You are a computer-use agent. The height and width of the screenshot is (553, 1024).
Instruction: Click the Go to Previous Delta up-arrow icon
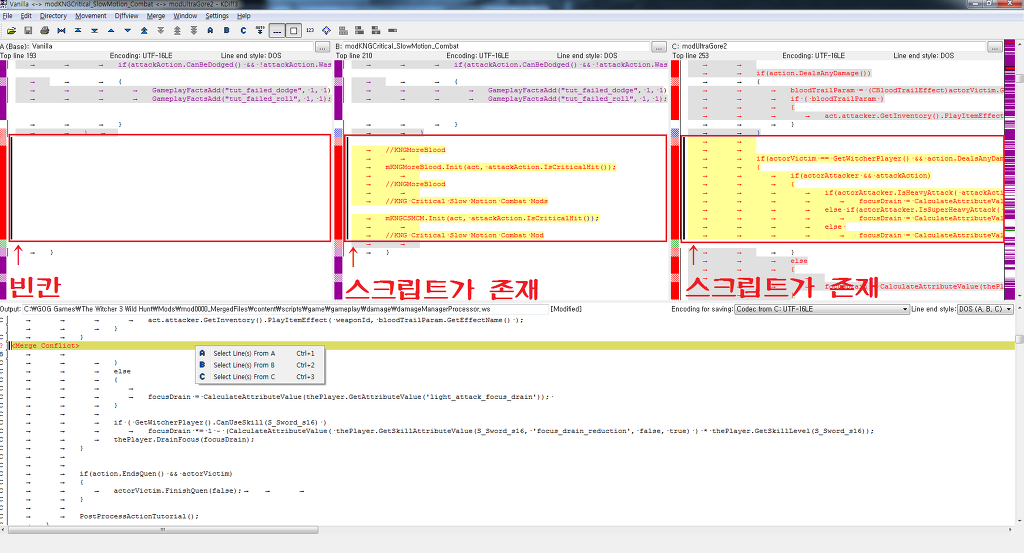tap(111, 30)
